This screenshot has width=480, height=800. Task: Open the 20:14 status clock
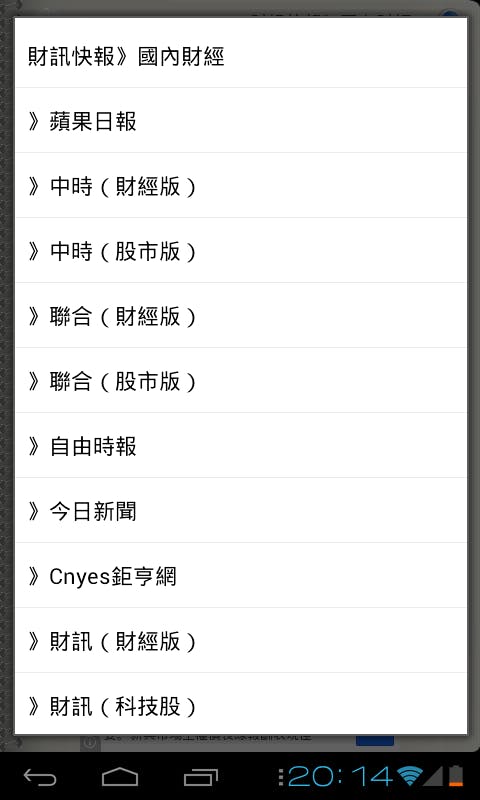[x=340, y=776]
